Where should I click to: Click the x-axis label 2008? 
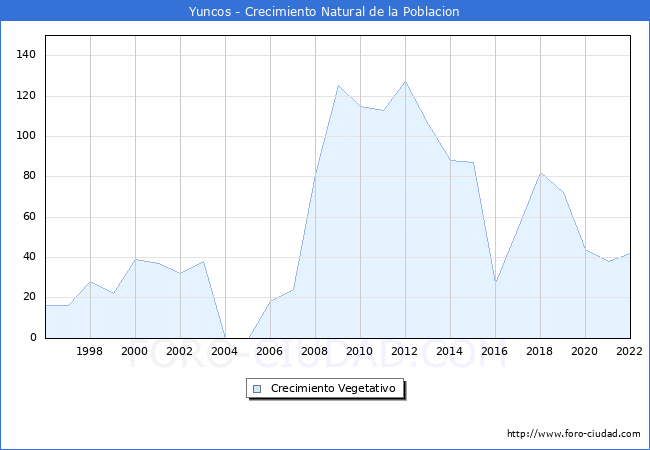315,351
